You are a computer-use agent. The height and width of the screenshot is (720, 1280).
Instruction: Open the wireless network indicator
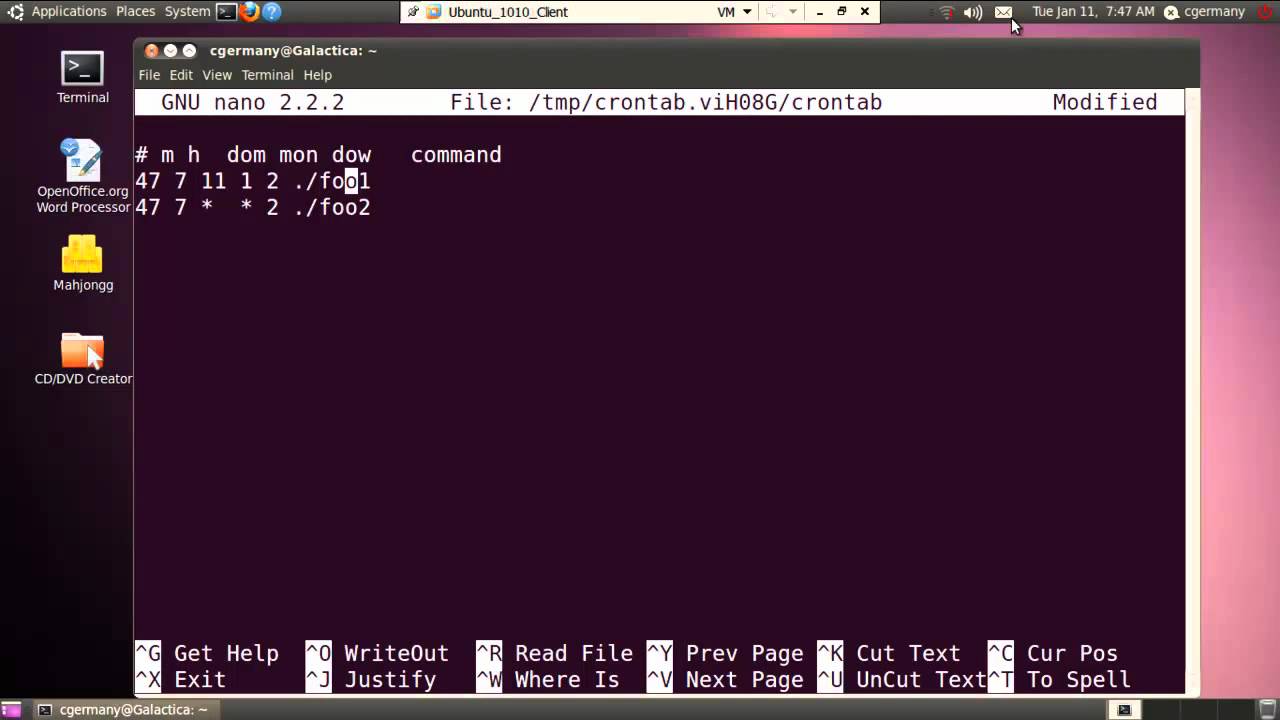tap(946, 12)
